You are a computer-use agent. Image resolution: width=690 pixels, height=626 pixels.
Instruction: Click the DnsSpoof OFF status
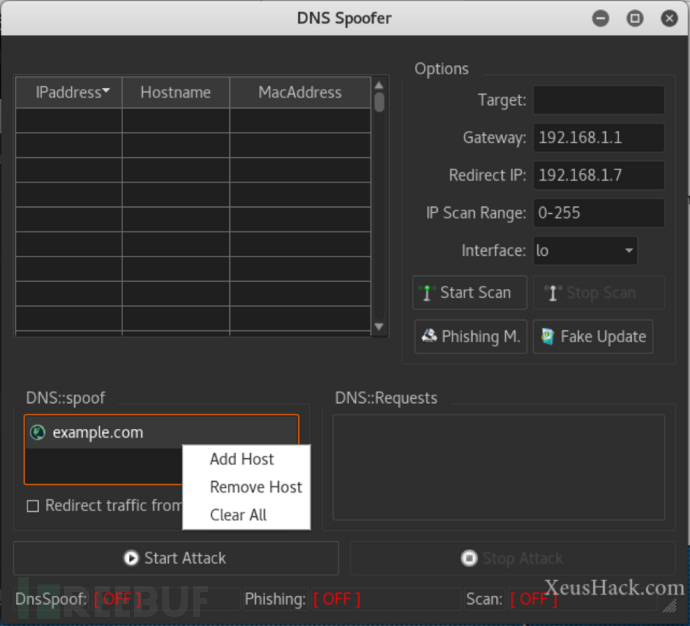click(117, 599)
